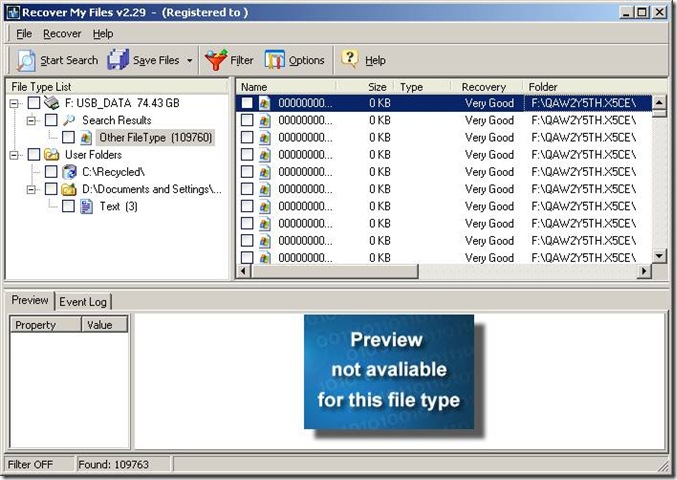Viewport: 677px width, 480px height.
Task: Click the Filter OFF status entry
Action: [39, 464]
